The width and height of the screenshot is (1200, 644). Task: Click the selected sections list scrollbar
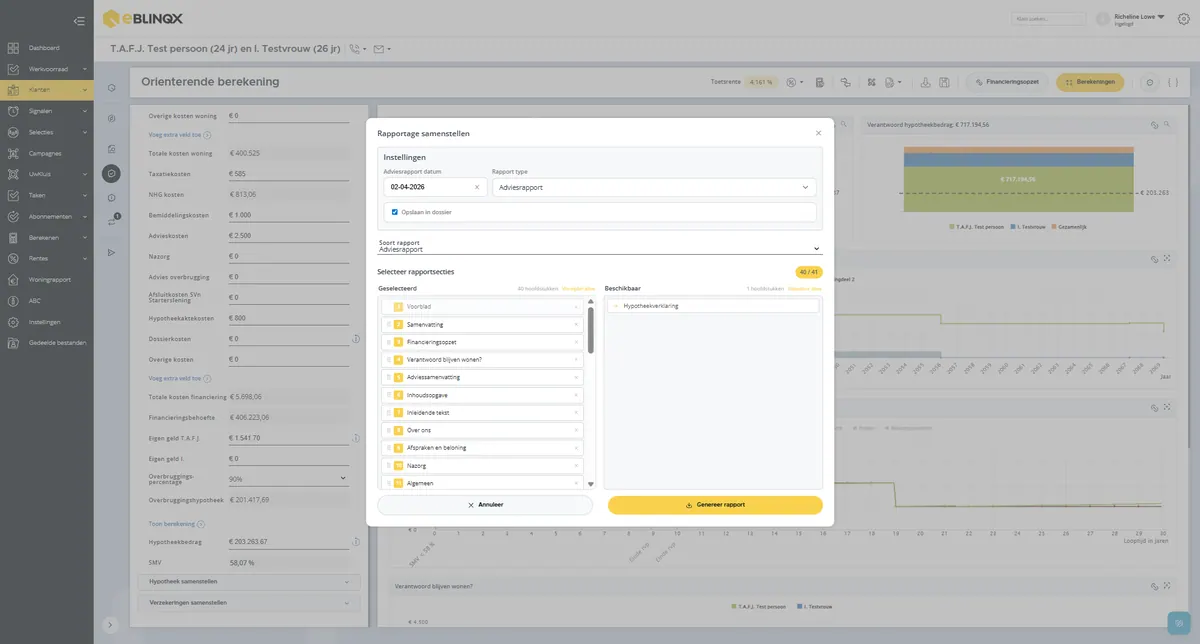(x=590, y=331)
